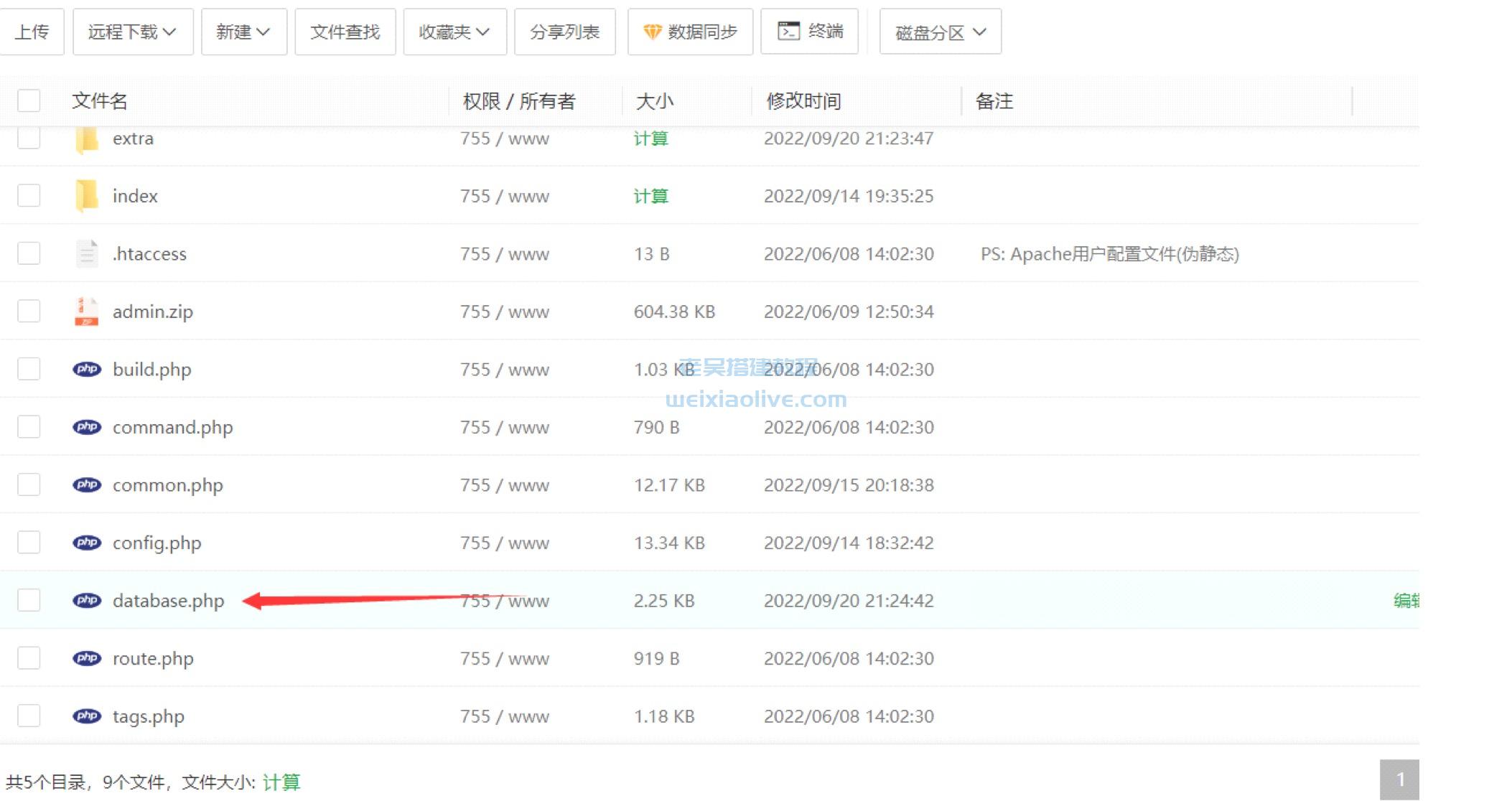
Task: Open the extra folder icon
Action: [87, 138]
